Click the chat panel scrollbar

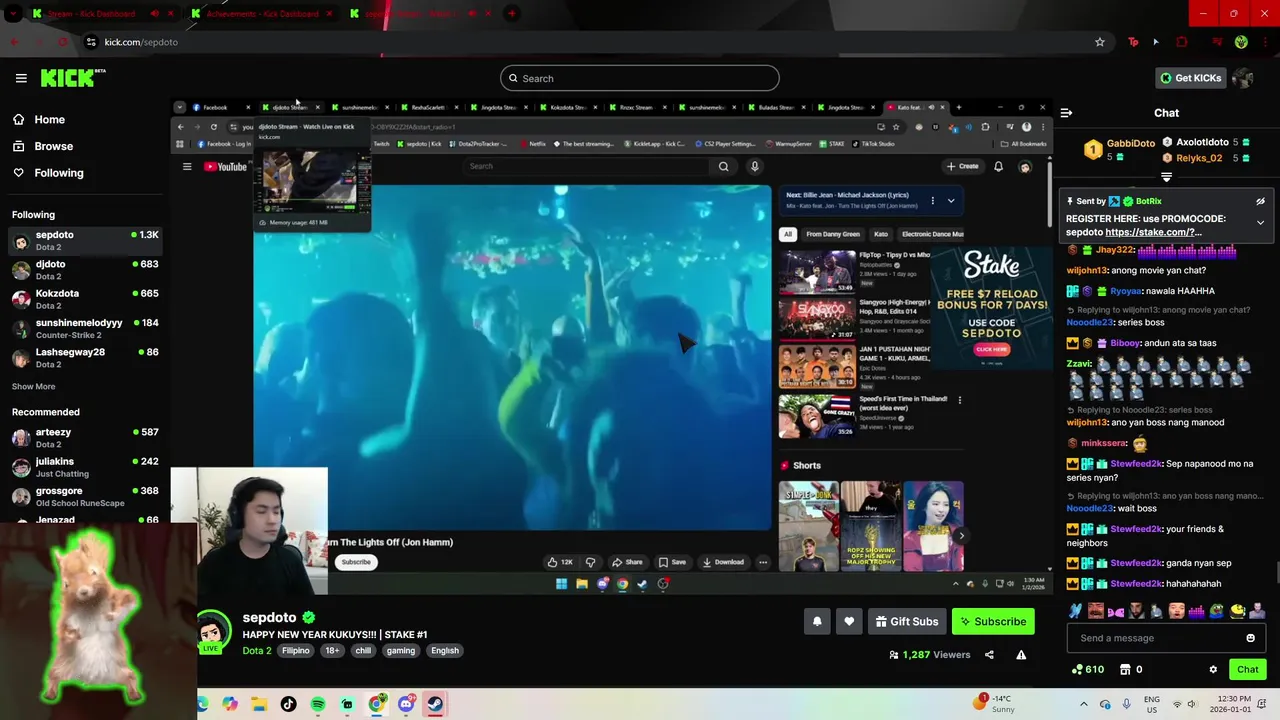[1276, 571]
